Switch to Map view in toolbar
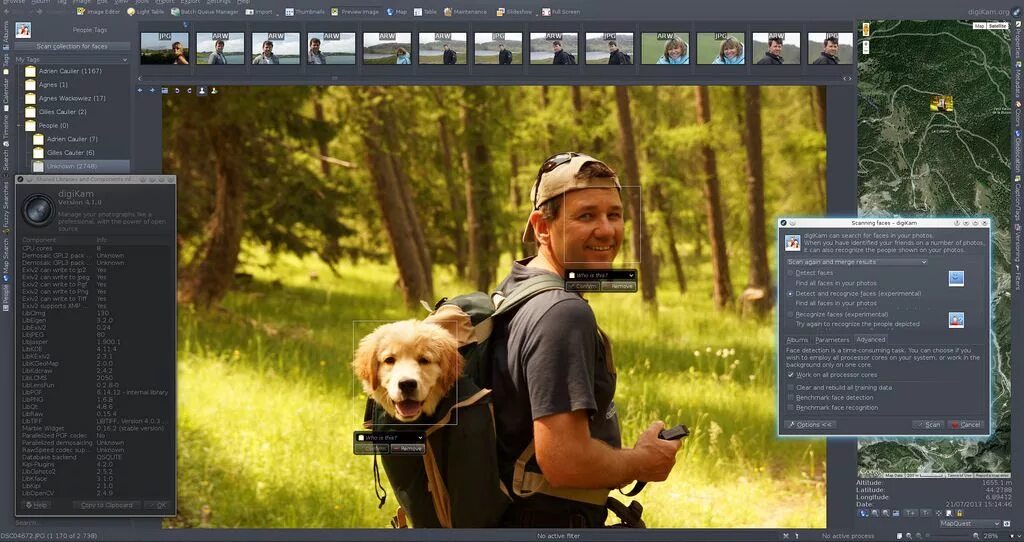This screenshot has height=542, width=1024. click(396, 12)
